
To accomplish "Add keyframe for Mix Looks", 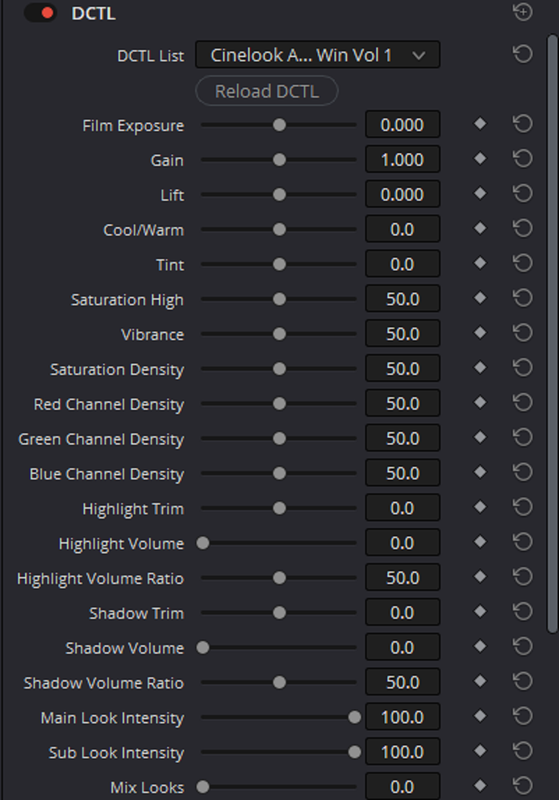I will coord(480,786).
